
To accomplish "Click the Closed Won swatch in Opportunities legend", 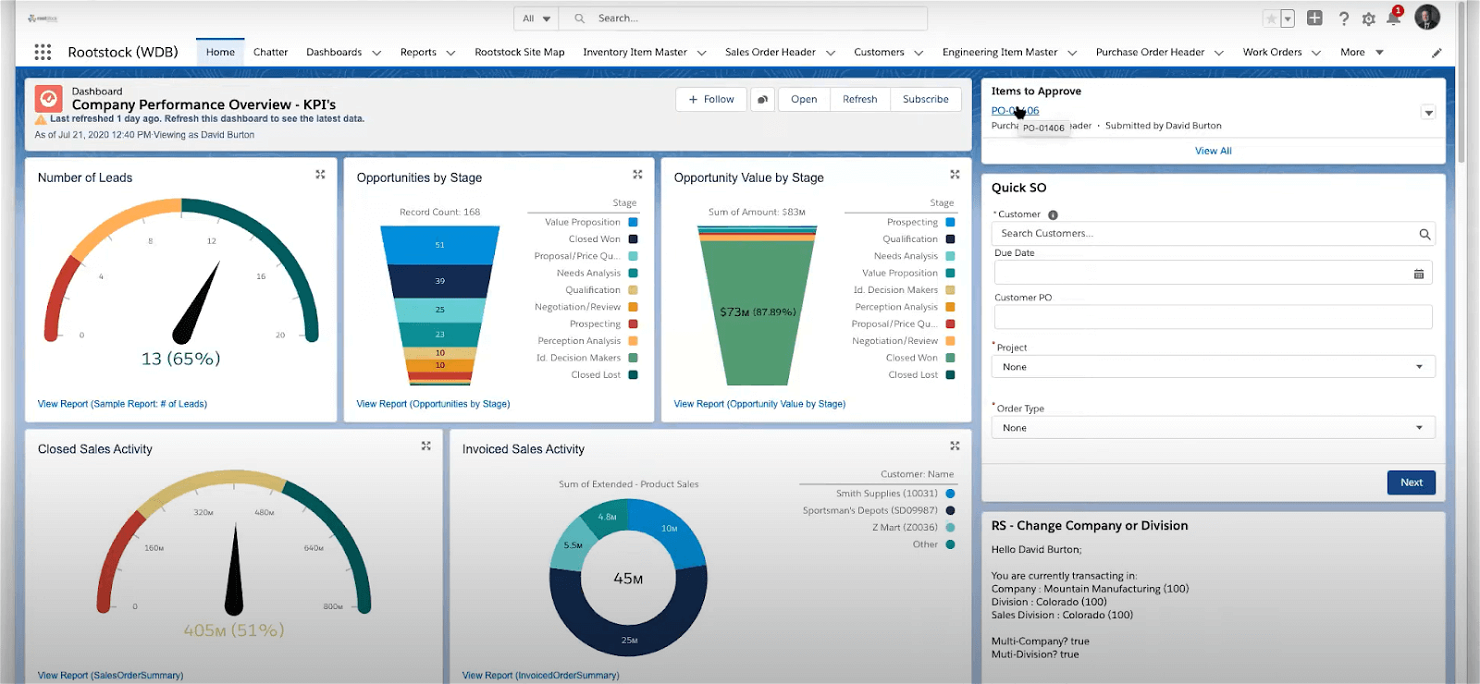I will (x=633, y=239).
